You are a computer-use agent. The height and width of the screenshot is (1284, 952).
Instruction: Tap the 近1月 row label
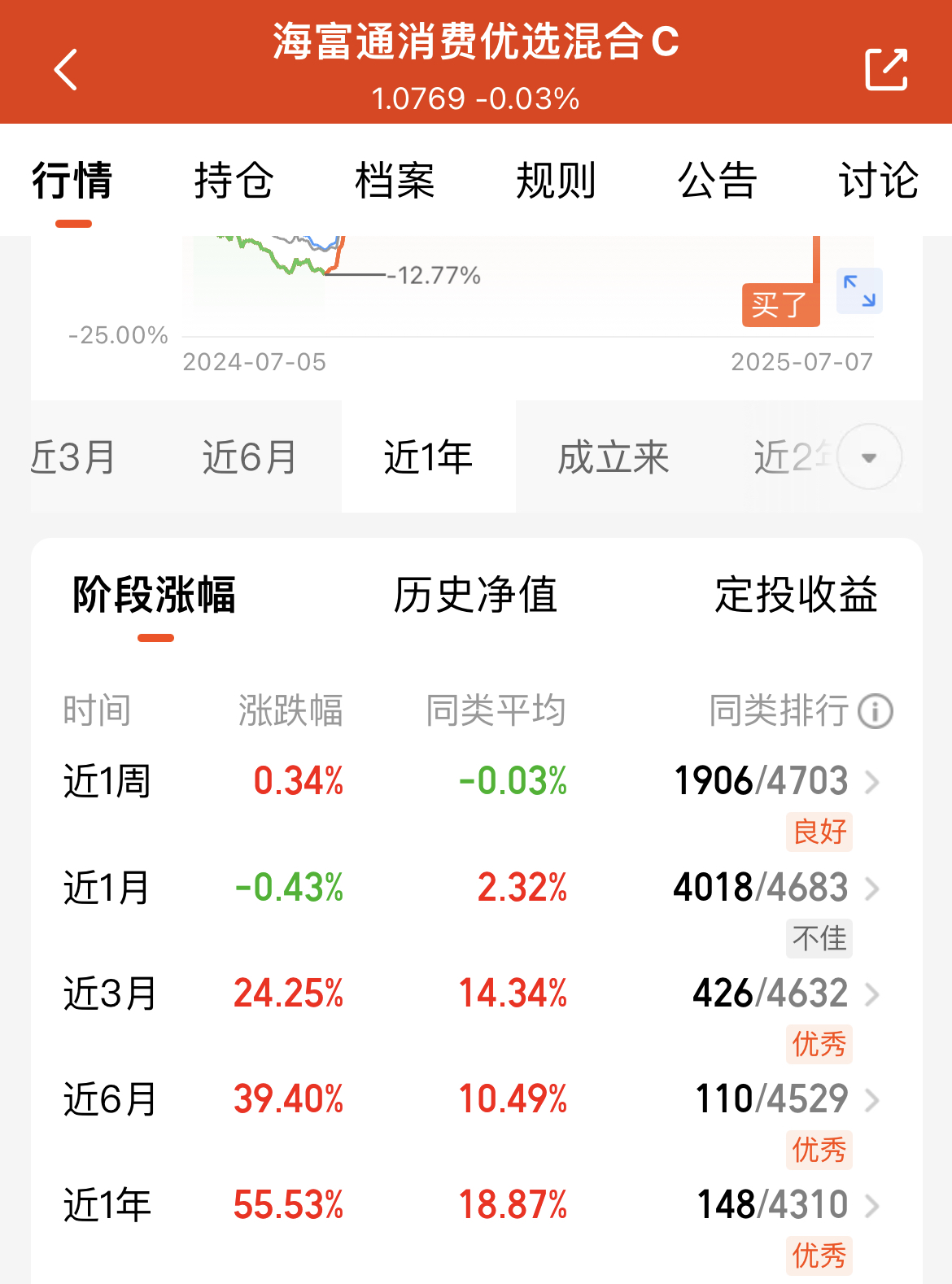click(x=107, y=887)
